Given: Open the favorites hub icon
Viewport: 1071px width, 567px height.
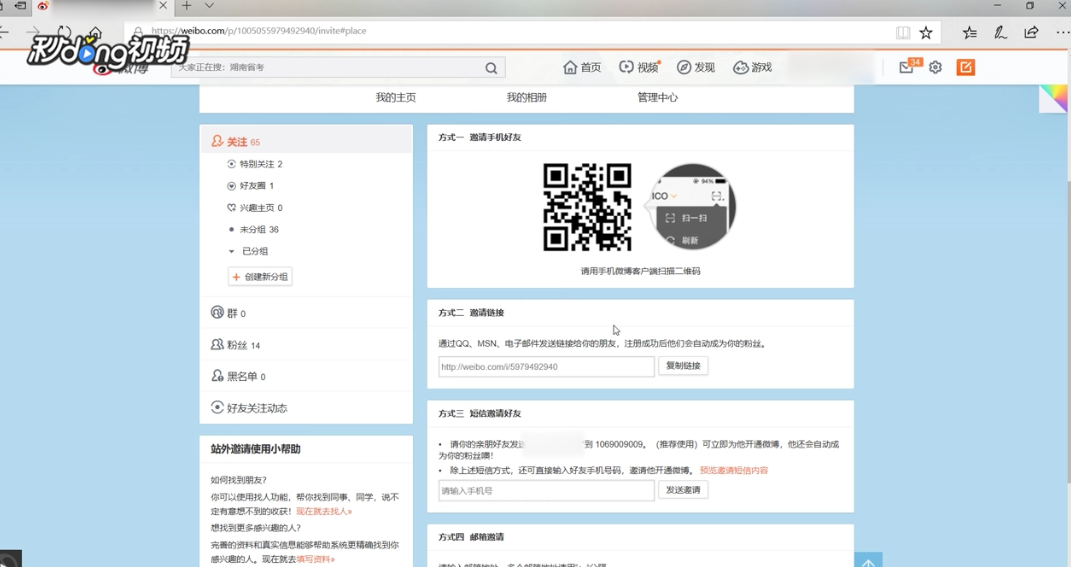Looking at the screenshot, I should [x=969, y=32].
